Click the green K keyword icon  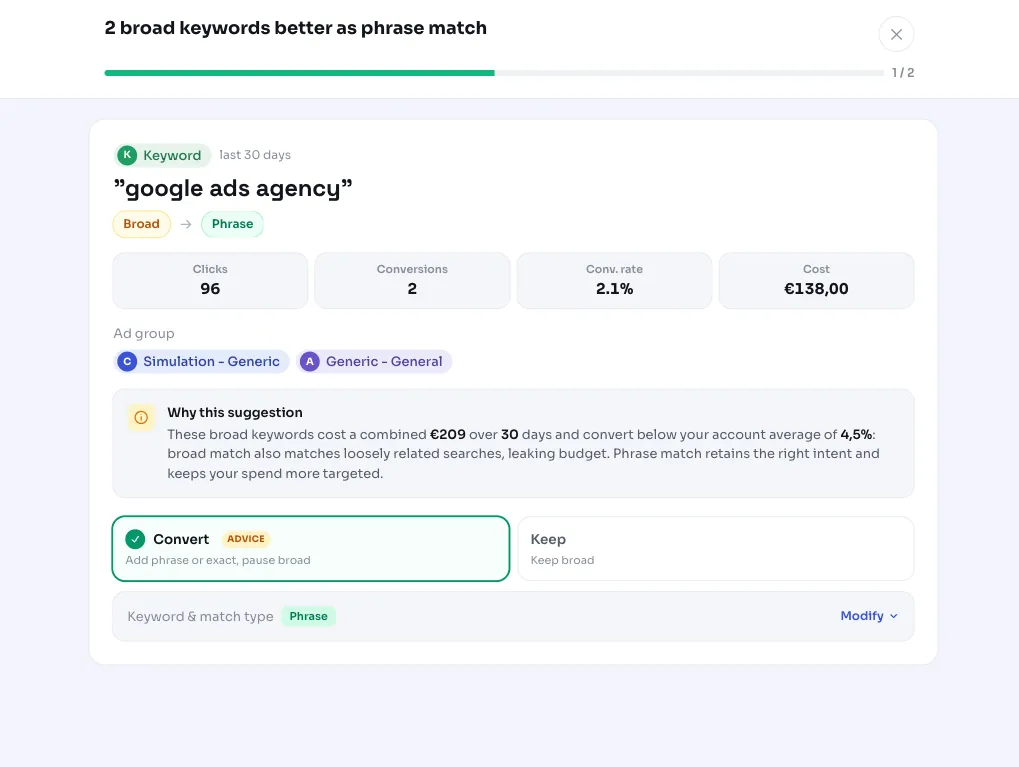click(x=127, y=155)
